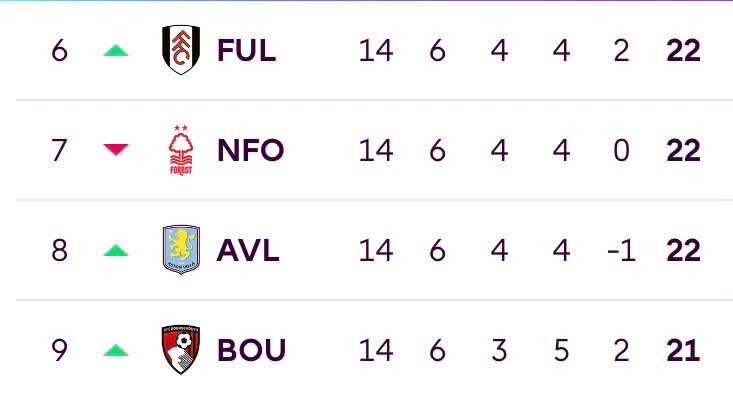Click Fulham's 22 points total
The image size is (733, 399).
coord(683,50)
